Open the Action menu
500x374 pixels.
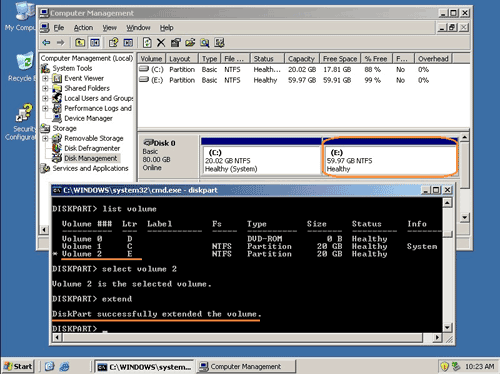pos(83,28)
